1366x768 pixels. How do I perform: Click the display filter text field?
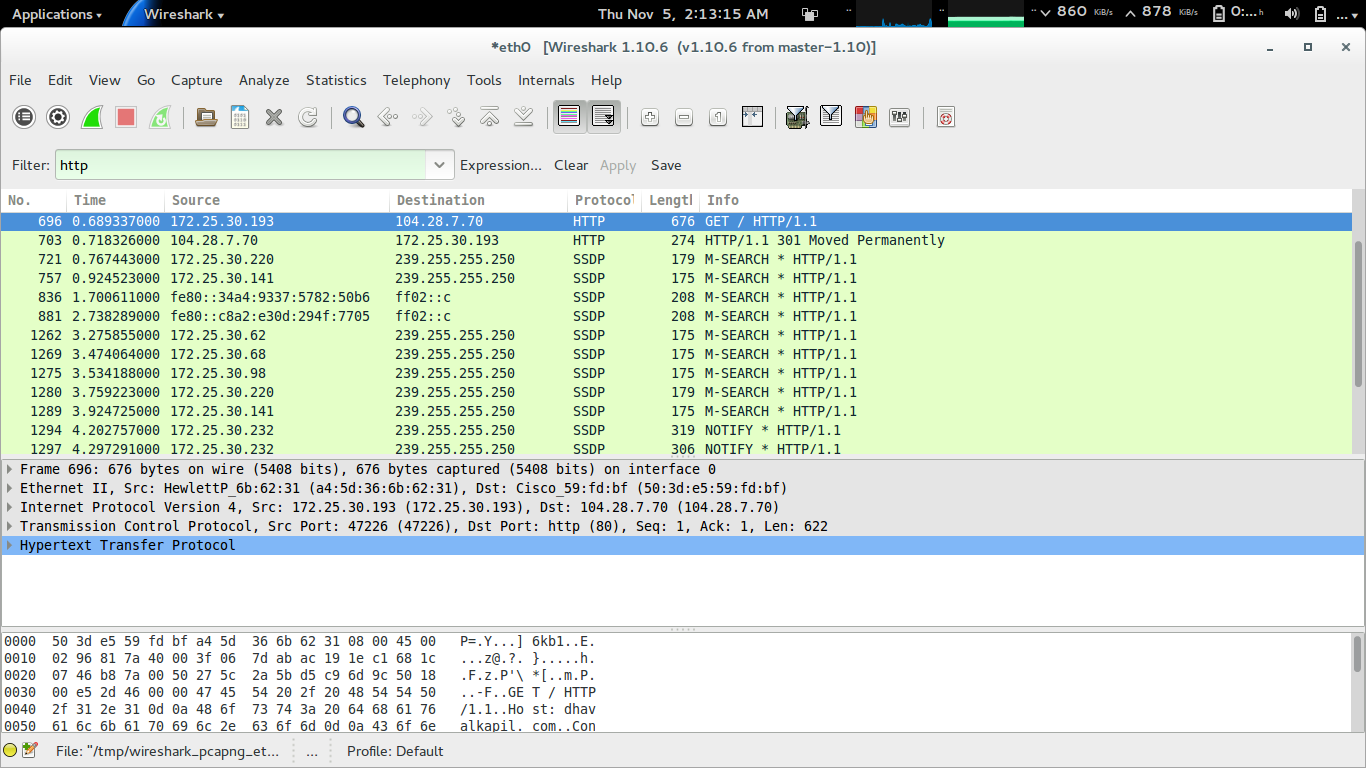click(241, 165)
